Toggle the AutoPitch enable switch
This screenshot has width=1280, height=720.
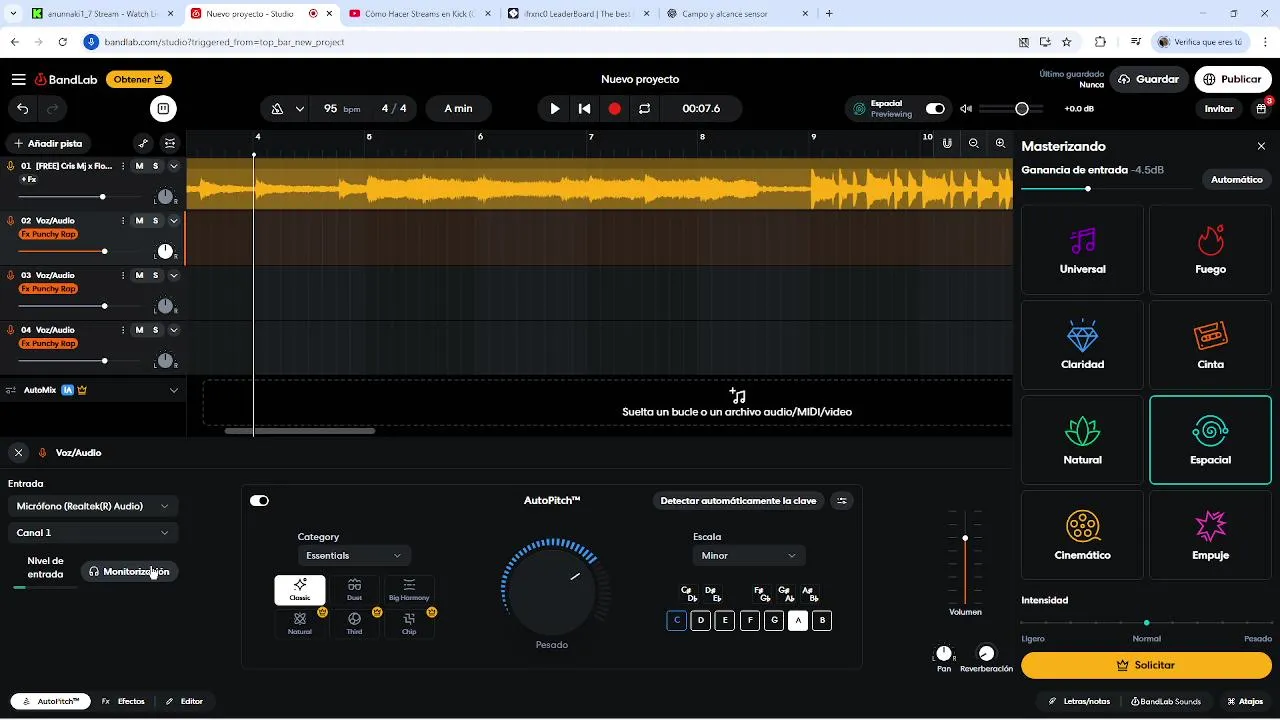pyautogui.click(x=260, y=501)
